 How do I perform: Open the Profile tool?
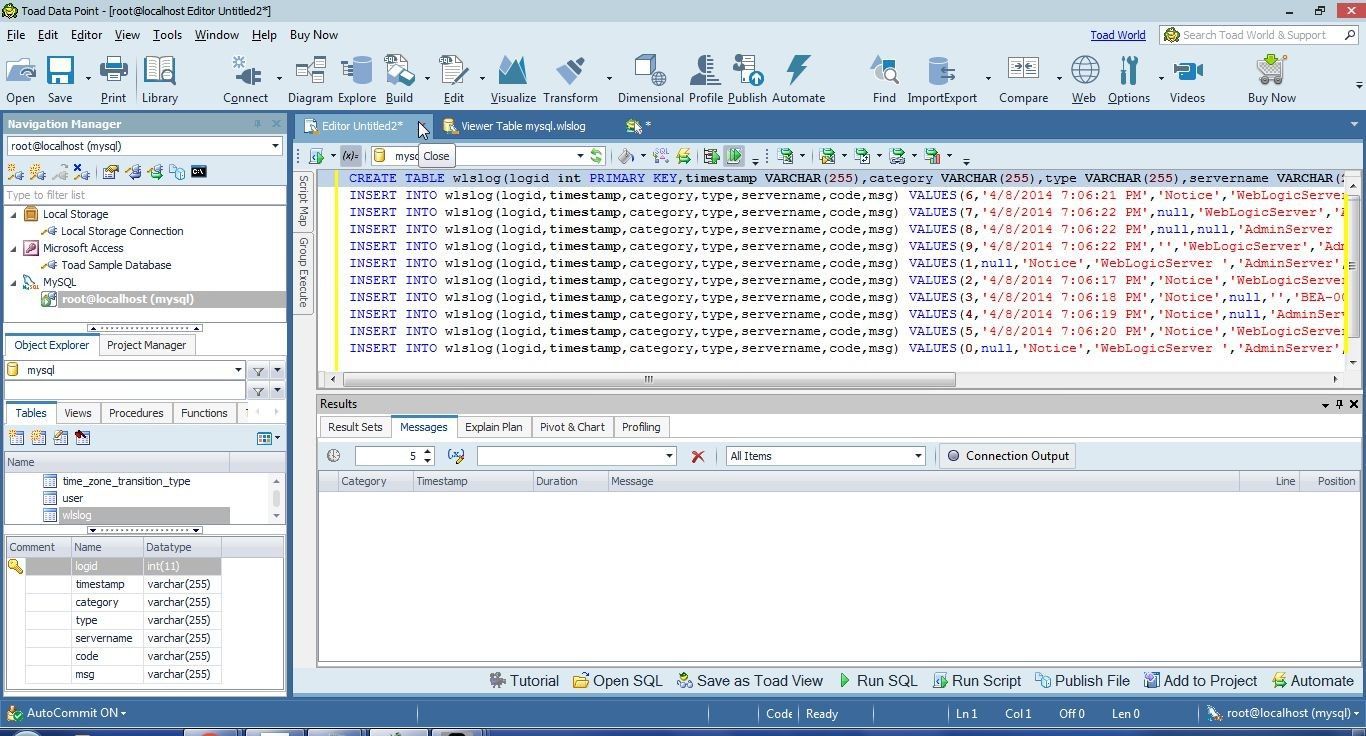pyautogui.click(x=705, y=80)
